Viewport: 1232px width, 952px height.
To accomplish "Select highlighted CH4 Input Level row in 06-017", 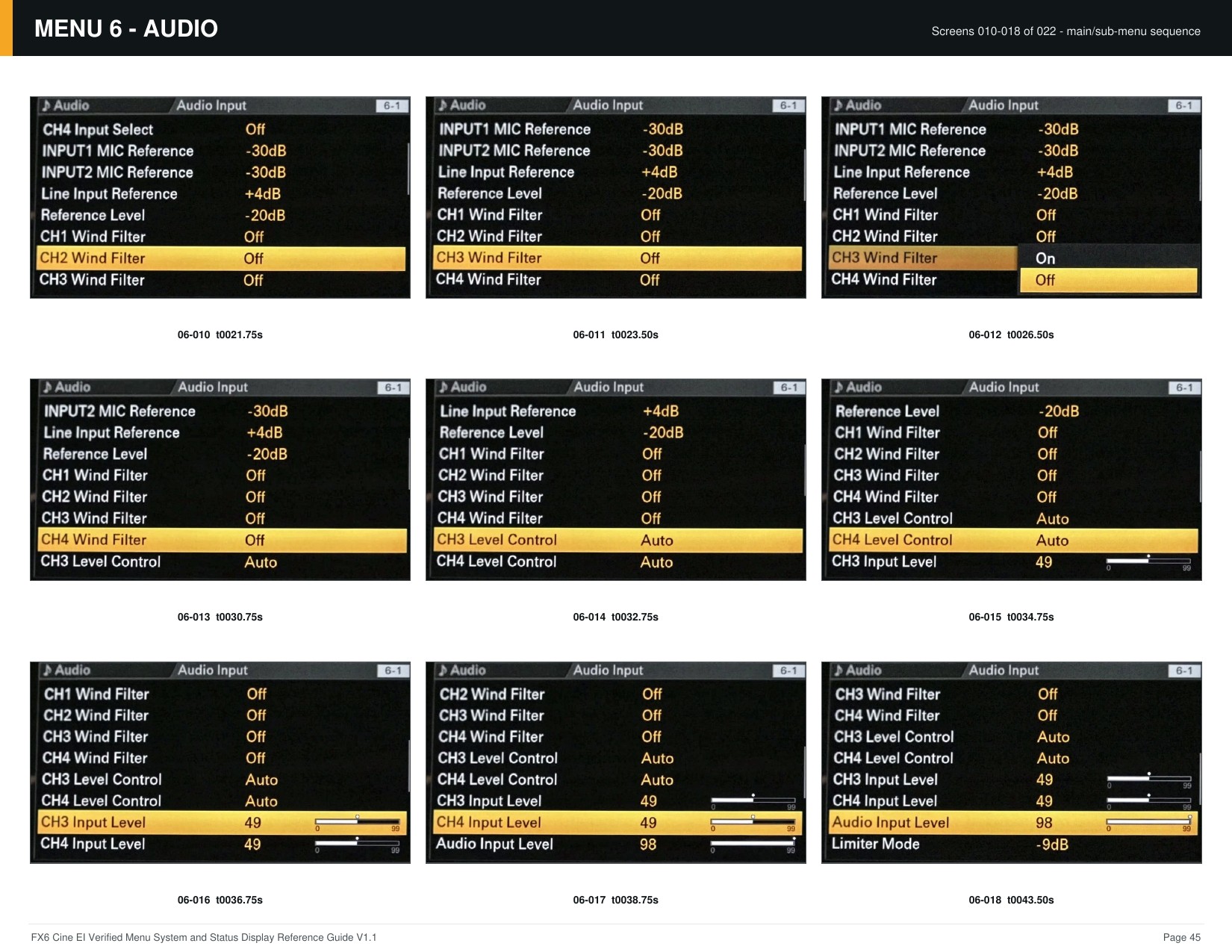I will 618,823.
